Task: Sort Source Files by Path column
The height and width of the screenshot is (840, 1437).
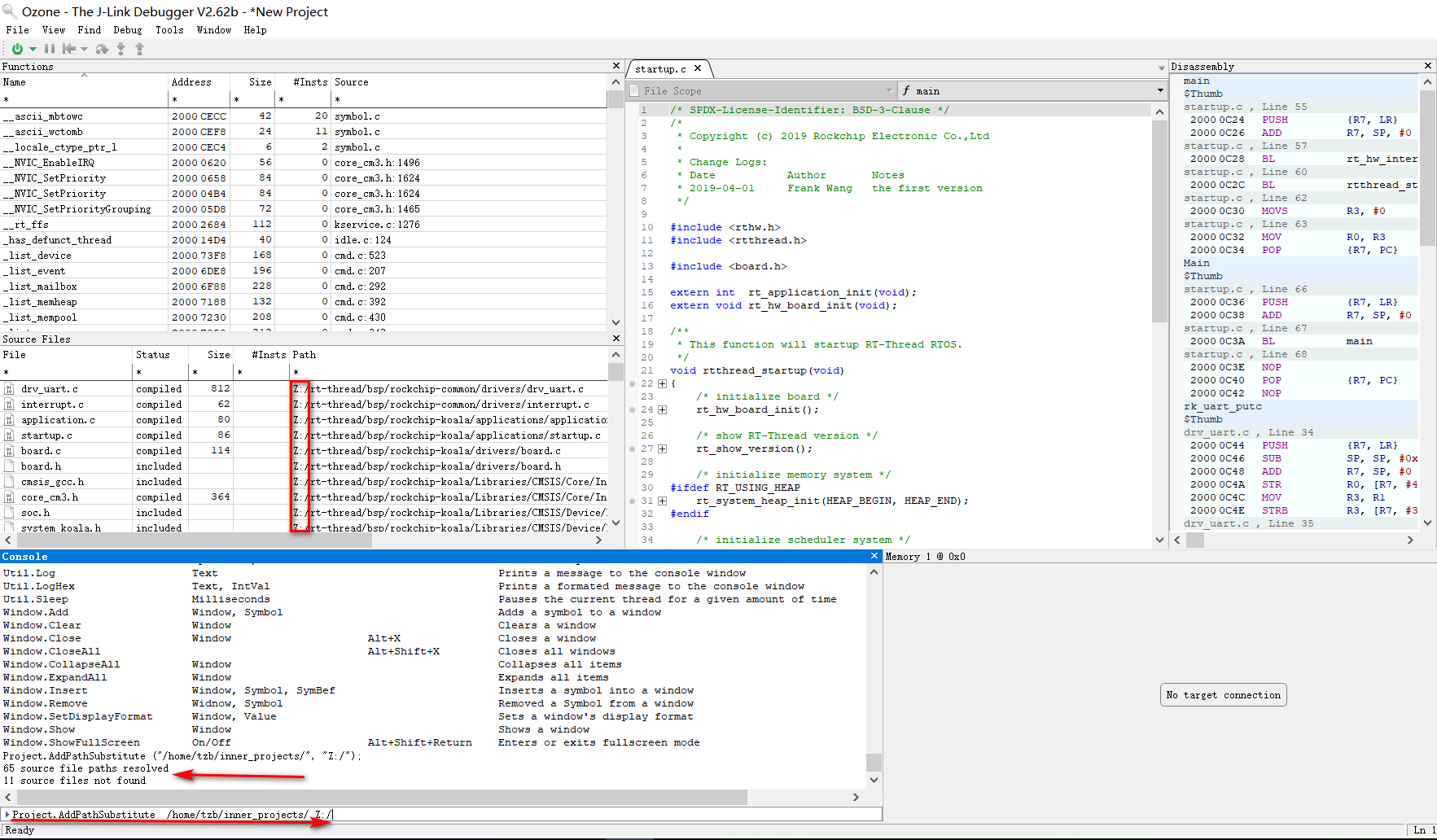Action: [x=449, y=355]
